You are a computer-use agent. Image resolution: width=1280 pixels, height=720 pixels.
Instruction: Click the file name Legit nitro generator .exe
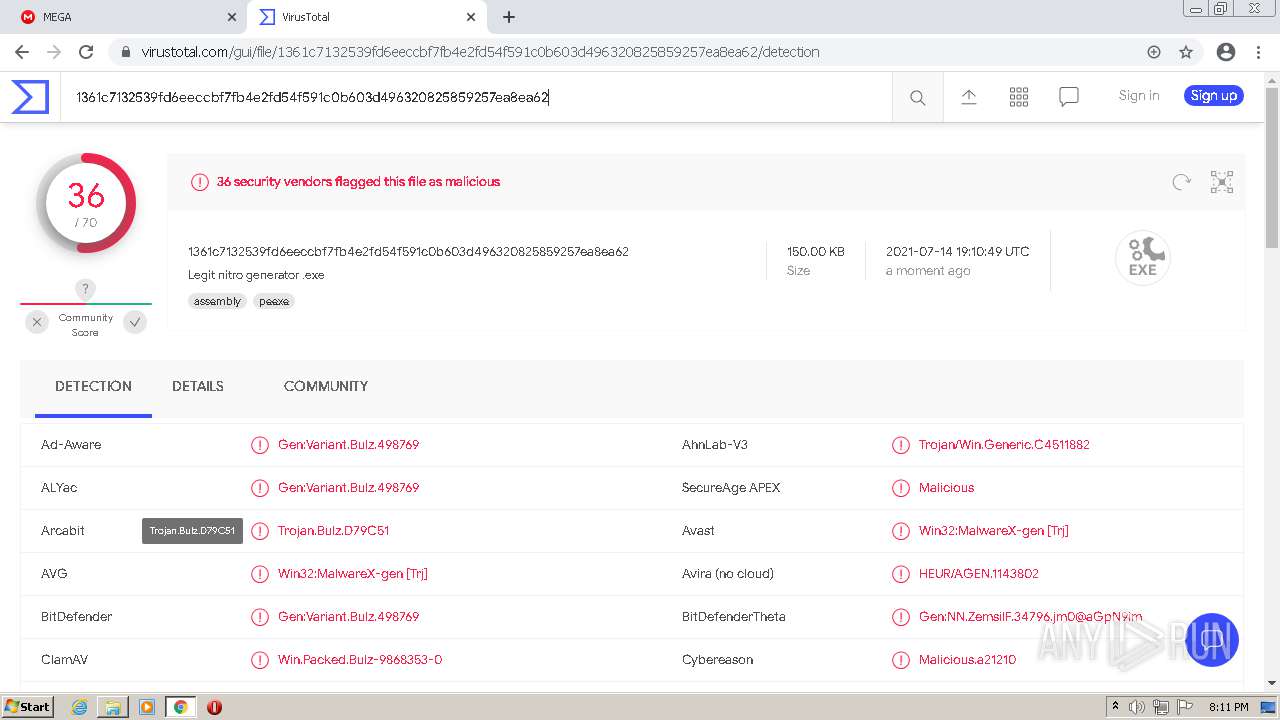click(x=256, y=275)
